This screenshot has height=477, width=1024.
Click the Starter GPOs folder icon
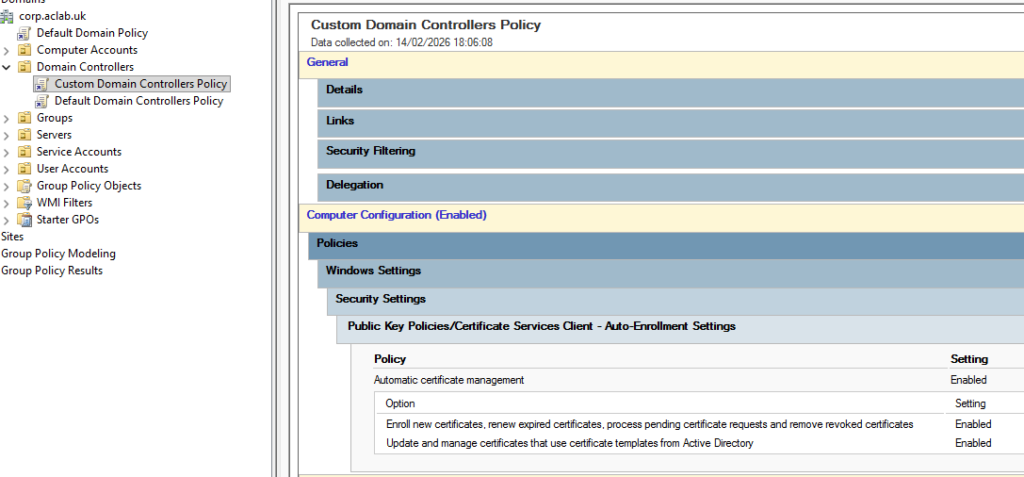25,220
